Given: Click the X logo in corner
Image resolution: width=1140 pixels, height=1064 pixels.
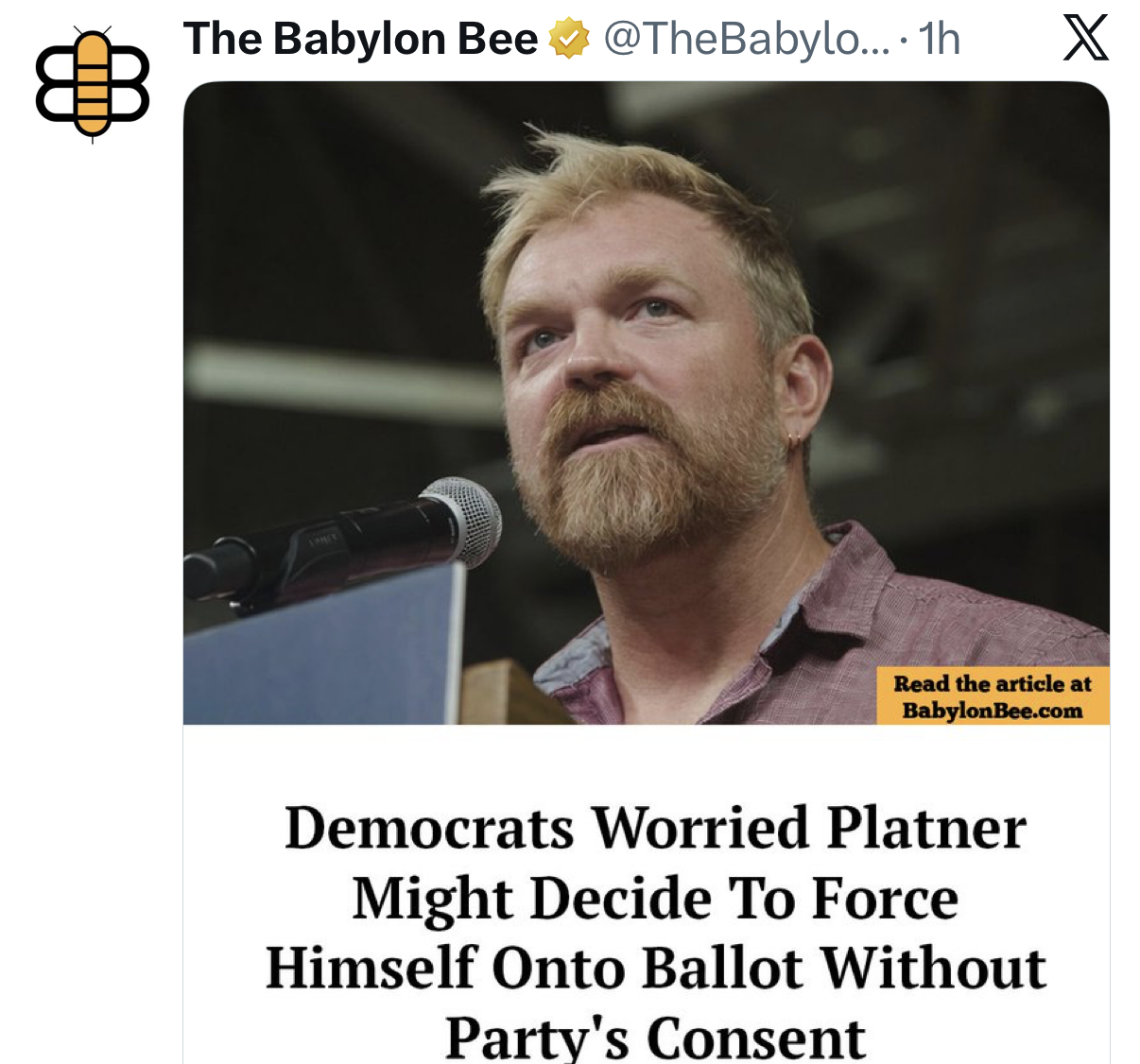Looking at the screenshot, I should [x=1085, y=39].
